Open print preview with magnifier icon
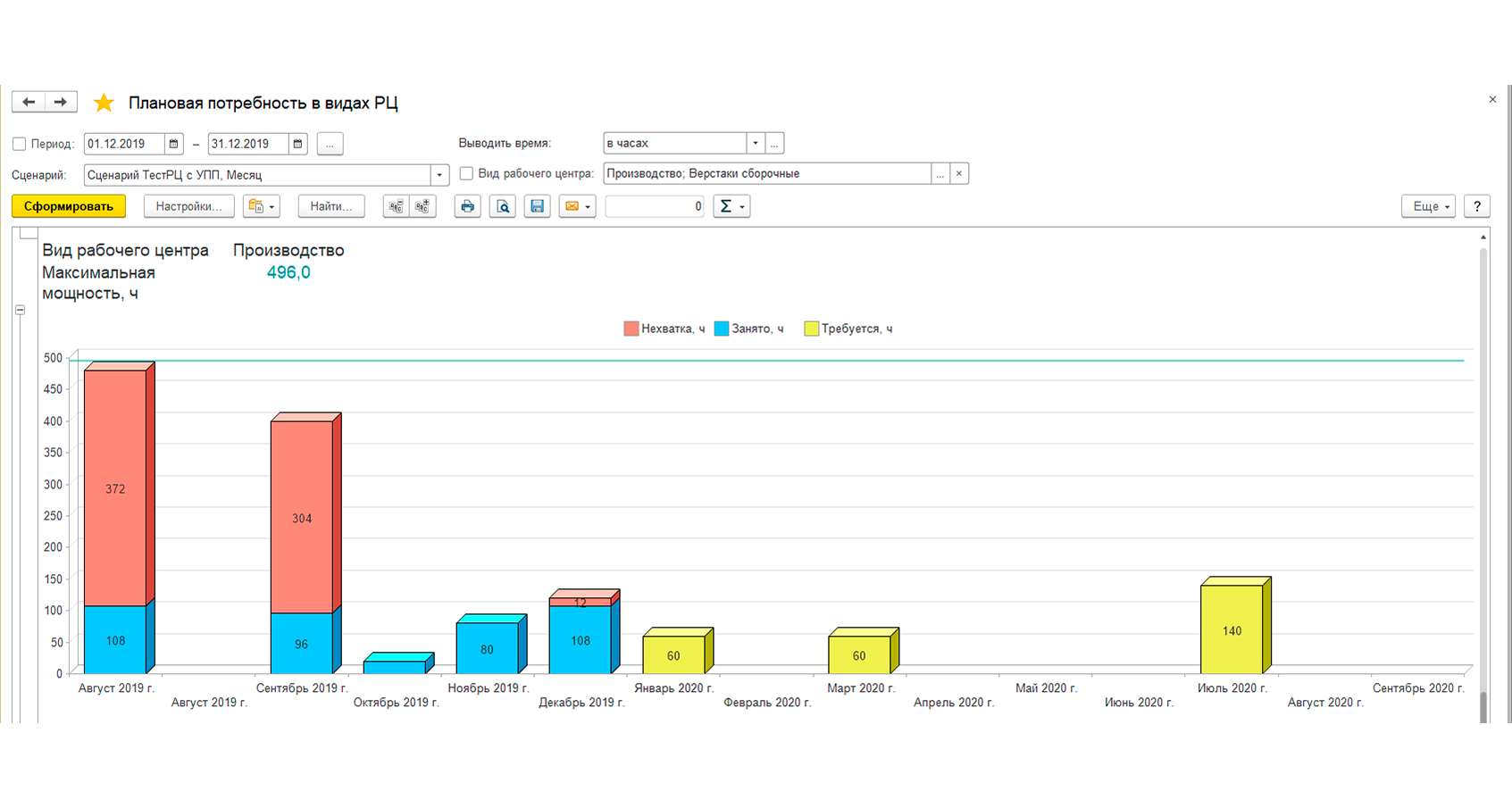1512x808 pixels. (503, 206)
